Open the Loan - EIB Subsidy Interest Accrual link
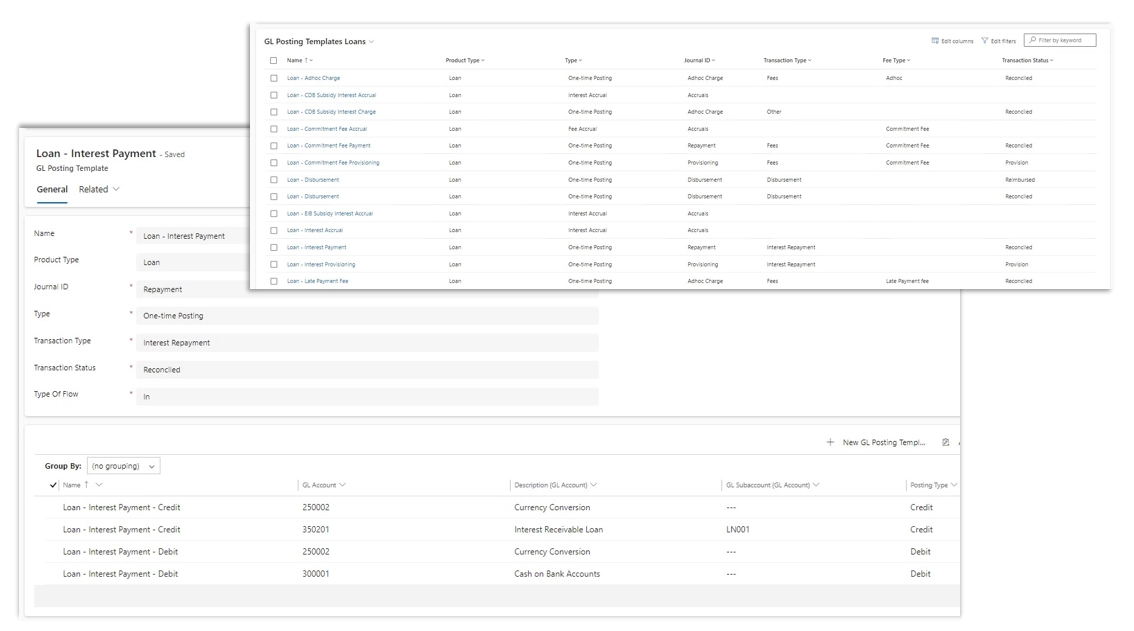This screenshot has height=631, width=1134. click(x=330, y=213)
